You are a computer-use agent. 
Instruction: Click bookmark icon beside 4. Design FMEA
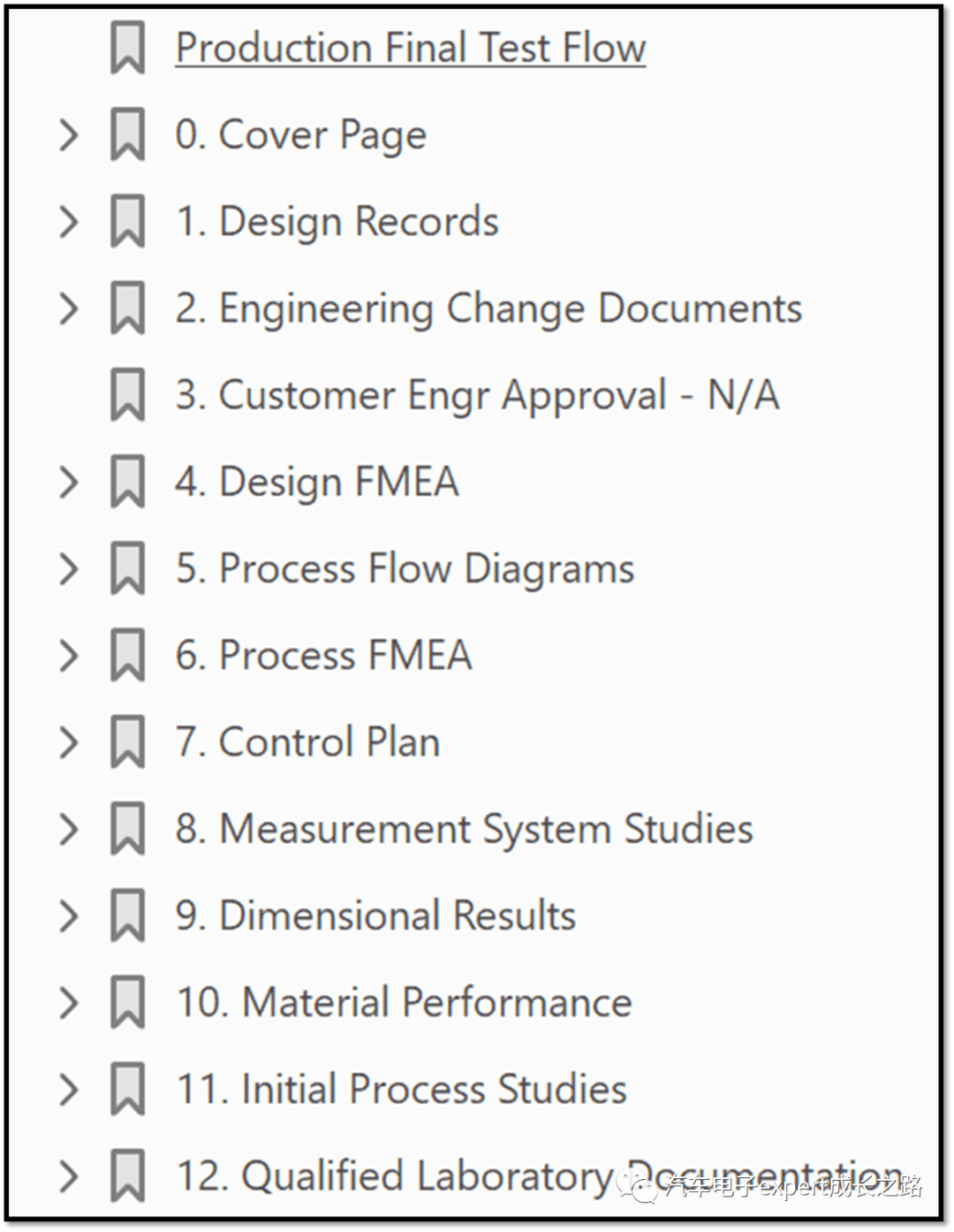127,482
